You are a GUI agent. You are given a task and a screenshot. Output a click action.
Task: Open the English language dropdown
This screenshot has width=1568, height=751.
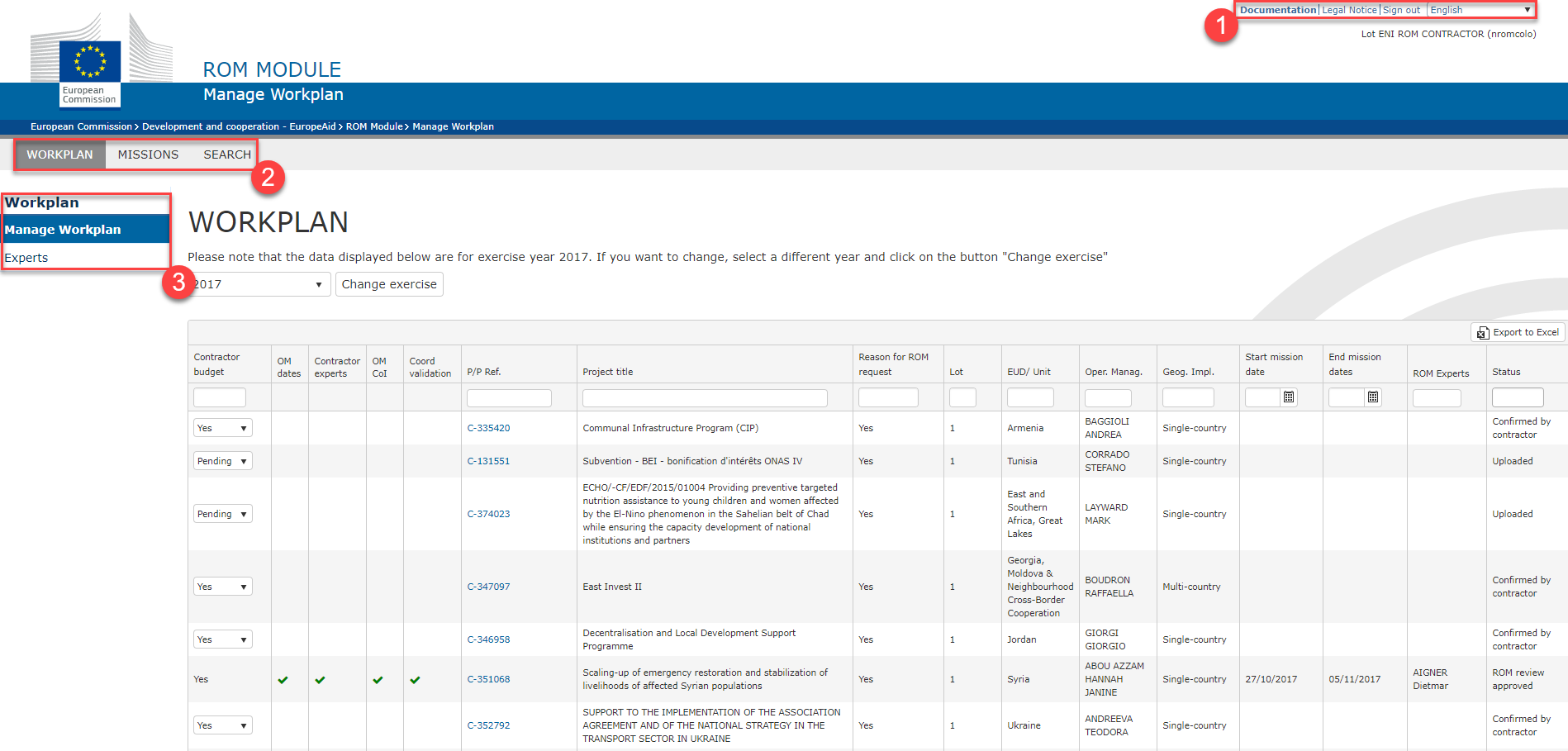coord(1480,10)
